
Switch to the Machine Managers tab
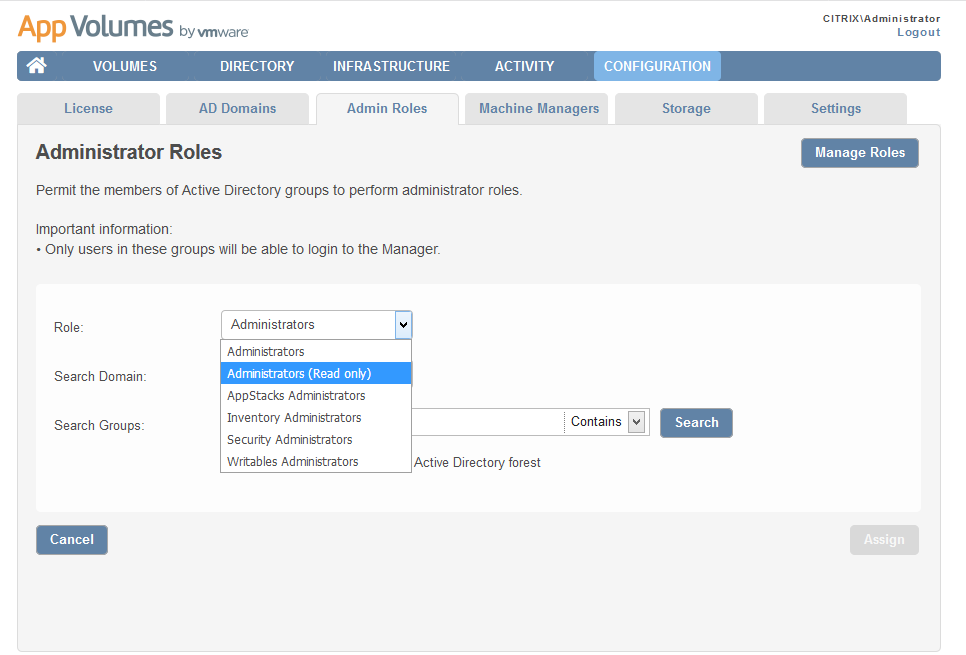coord(539,108)
